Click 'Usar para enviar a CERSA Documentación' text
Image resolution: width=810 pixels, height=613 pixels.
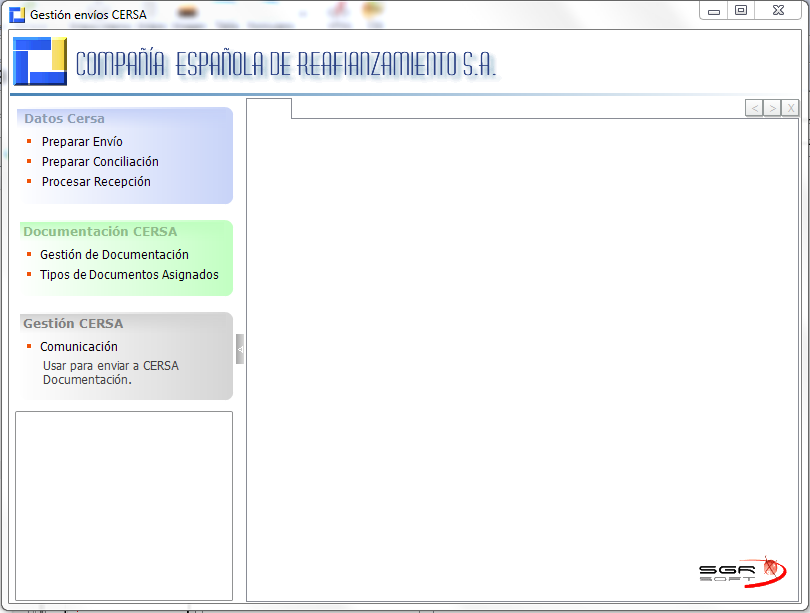(111, 373)
